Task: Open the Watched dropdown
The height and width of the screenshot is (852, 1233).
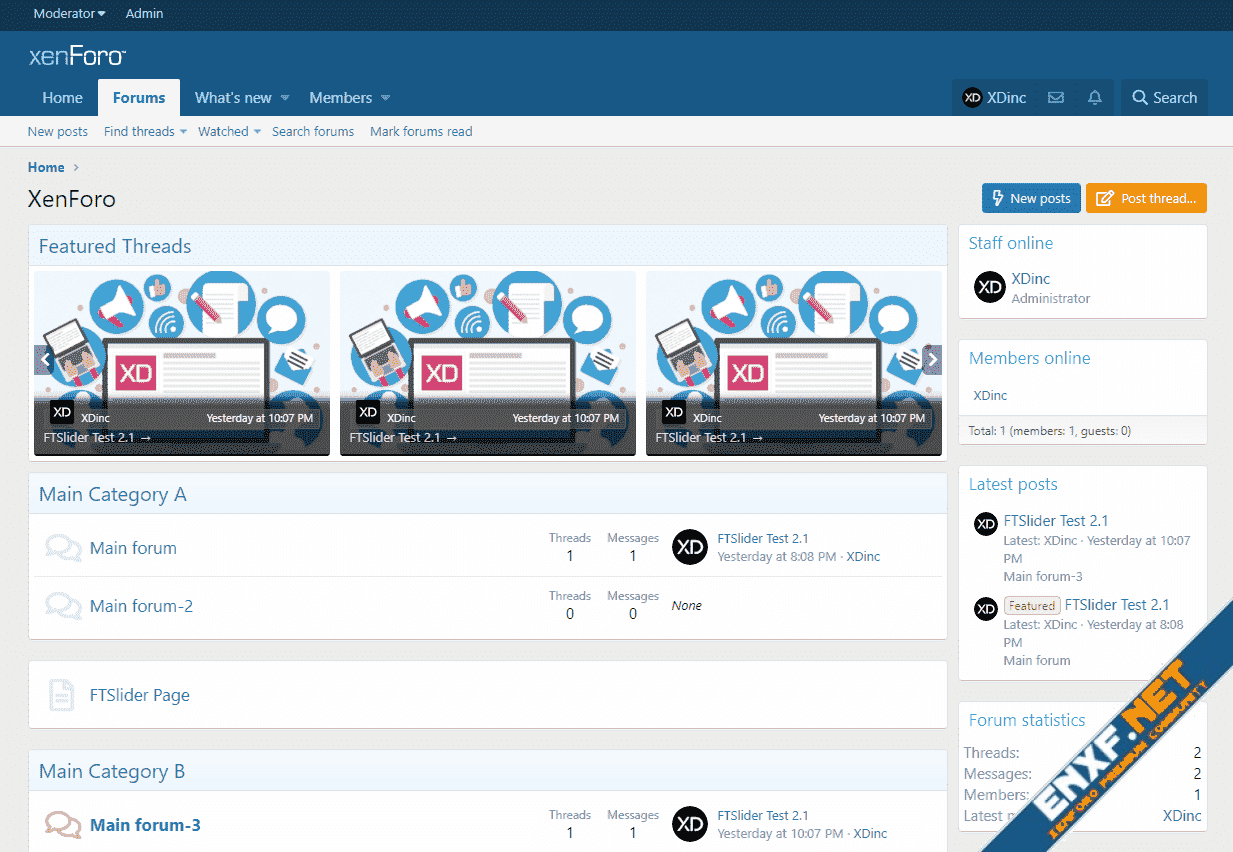Action: pos(229,131)
